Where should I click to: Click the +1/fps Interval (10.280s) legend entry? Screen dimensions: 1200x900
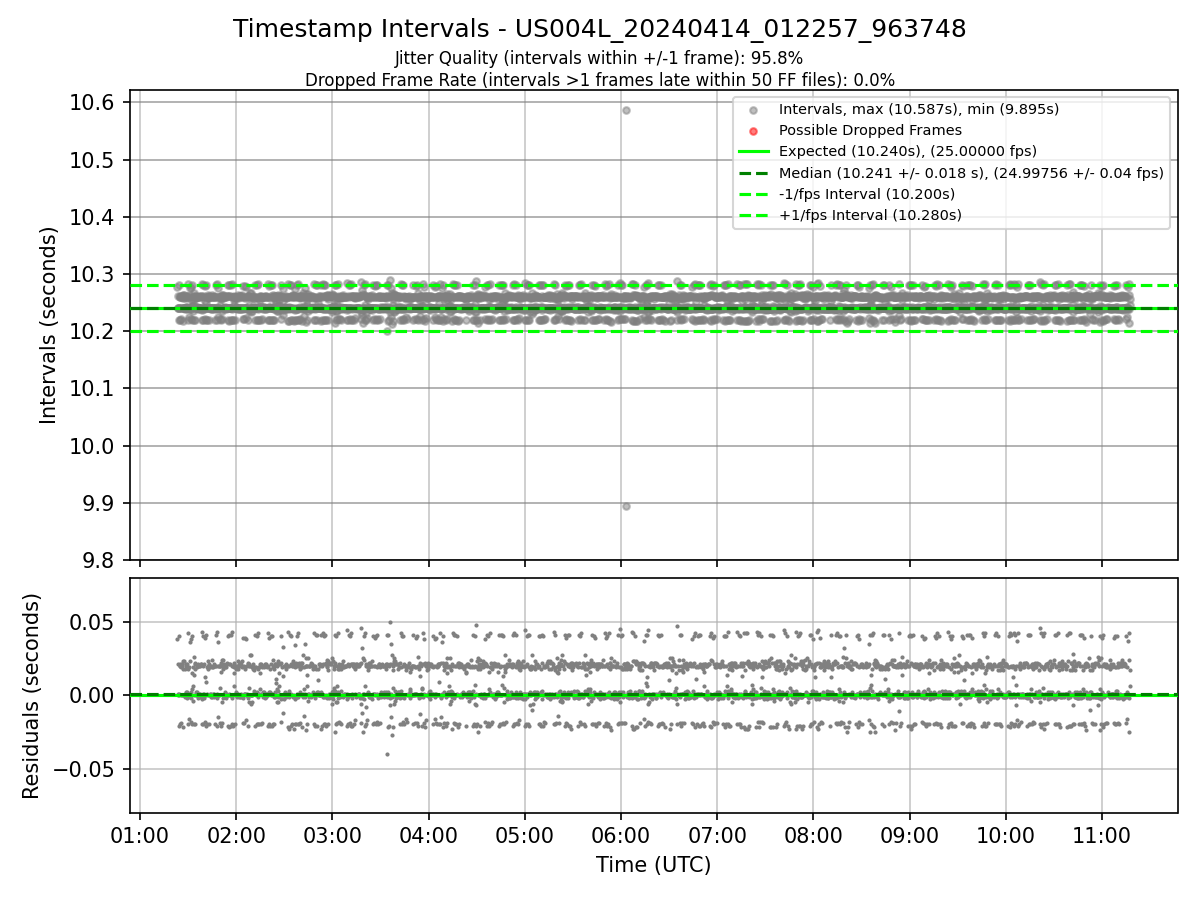pyautogui.click(x=870, y=215)
